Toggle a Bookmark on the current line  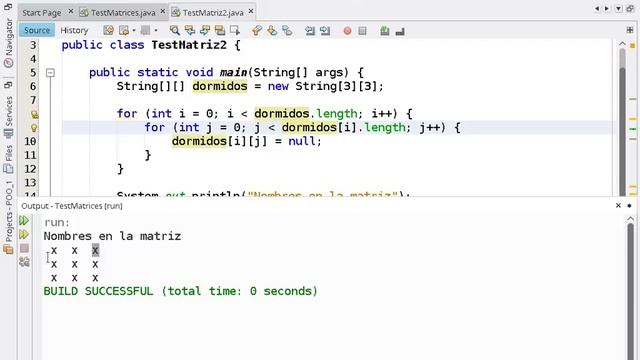pos(287,30)
